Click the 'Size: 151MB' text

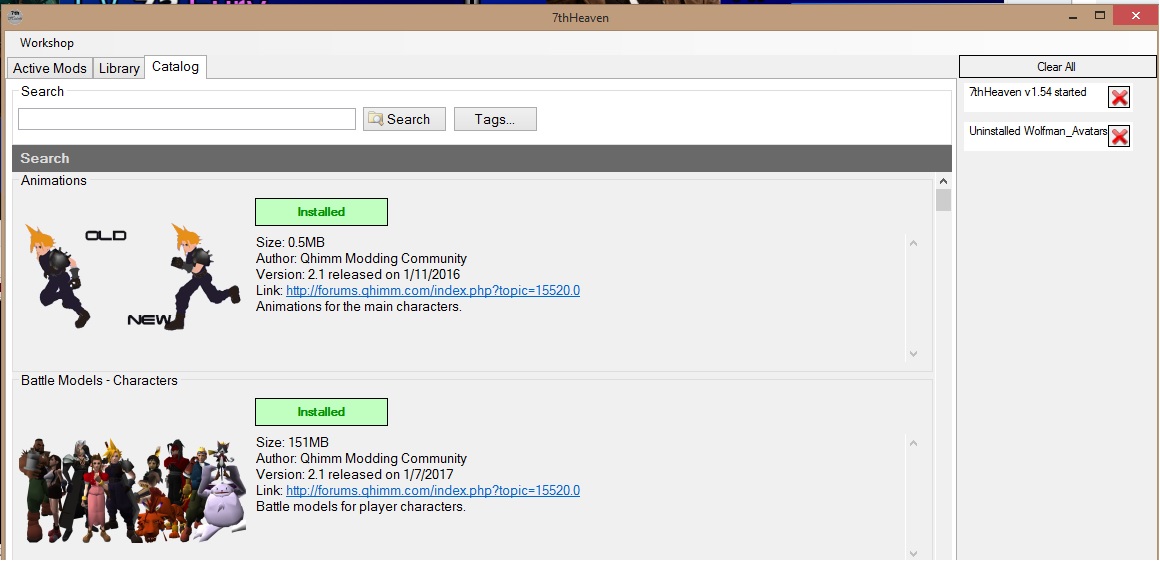pos(292,442)
